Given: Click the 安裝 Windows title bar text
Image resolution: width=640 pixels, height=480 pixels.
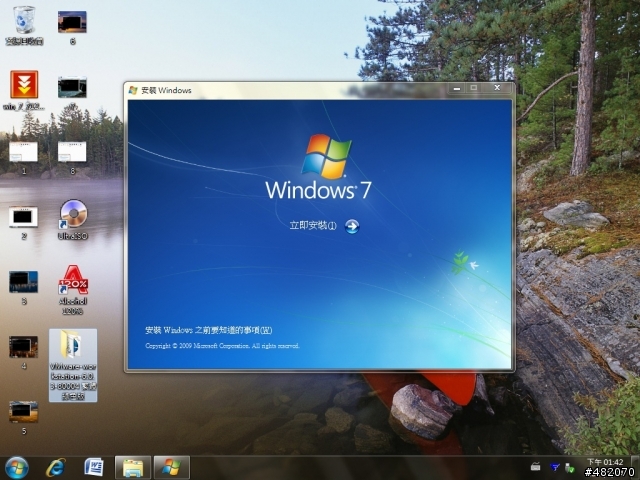Looking at the screenshot, I should coord(166,90).
